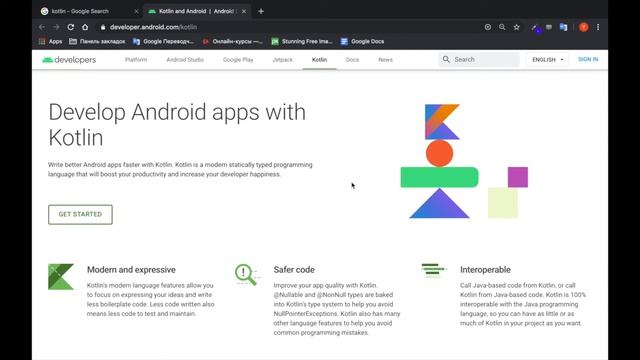Click the GET STARTED button
The image size is (640, 360).
80,214
